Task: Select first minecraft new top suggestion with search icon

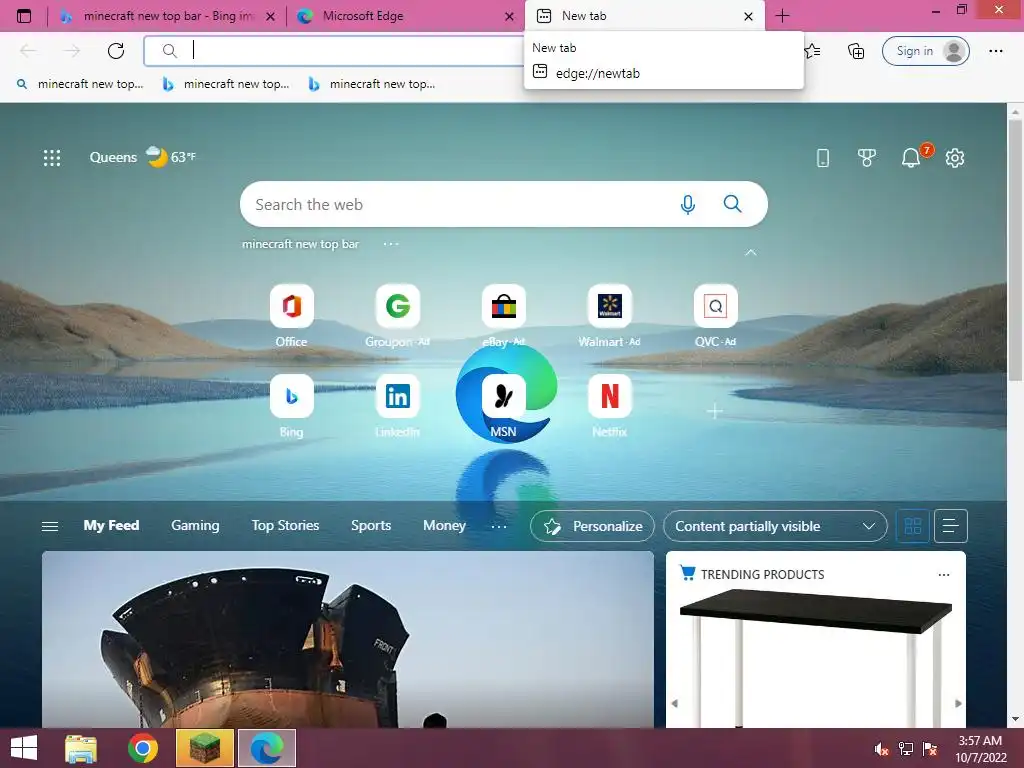Action: point(80,84)
